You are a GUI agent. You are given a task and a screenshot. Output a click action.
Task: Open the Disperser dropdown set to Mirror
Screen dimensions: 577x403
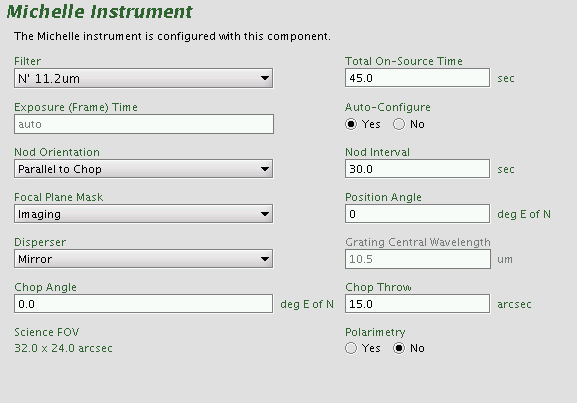[x=144, y=259]
